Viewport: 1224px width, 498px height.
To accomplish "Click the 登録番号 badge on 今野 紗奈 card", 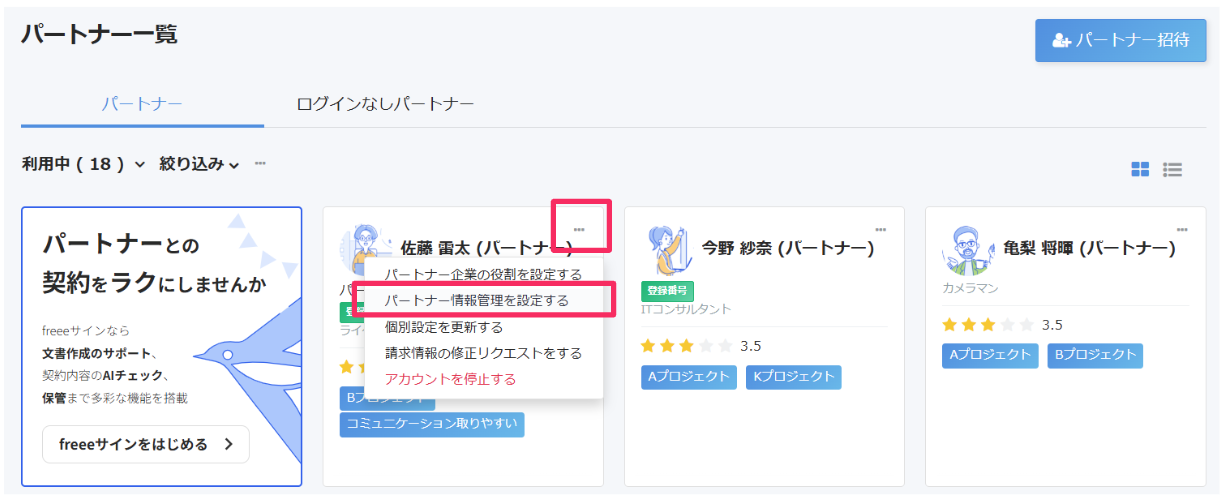I will click(x=668, y=292).
